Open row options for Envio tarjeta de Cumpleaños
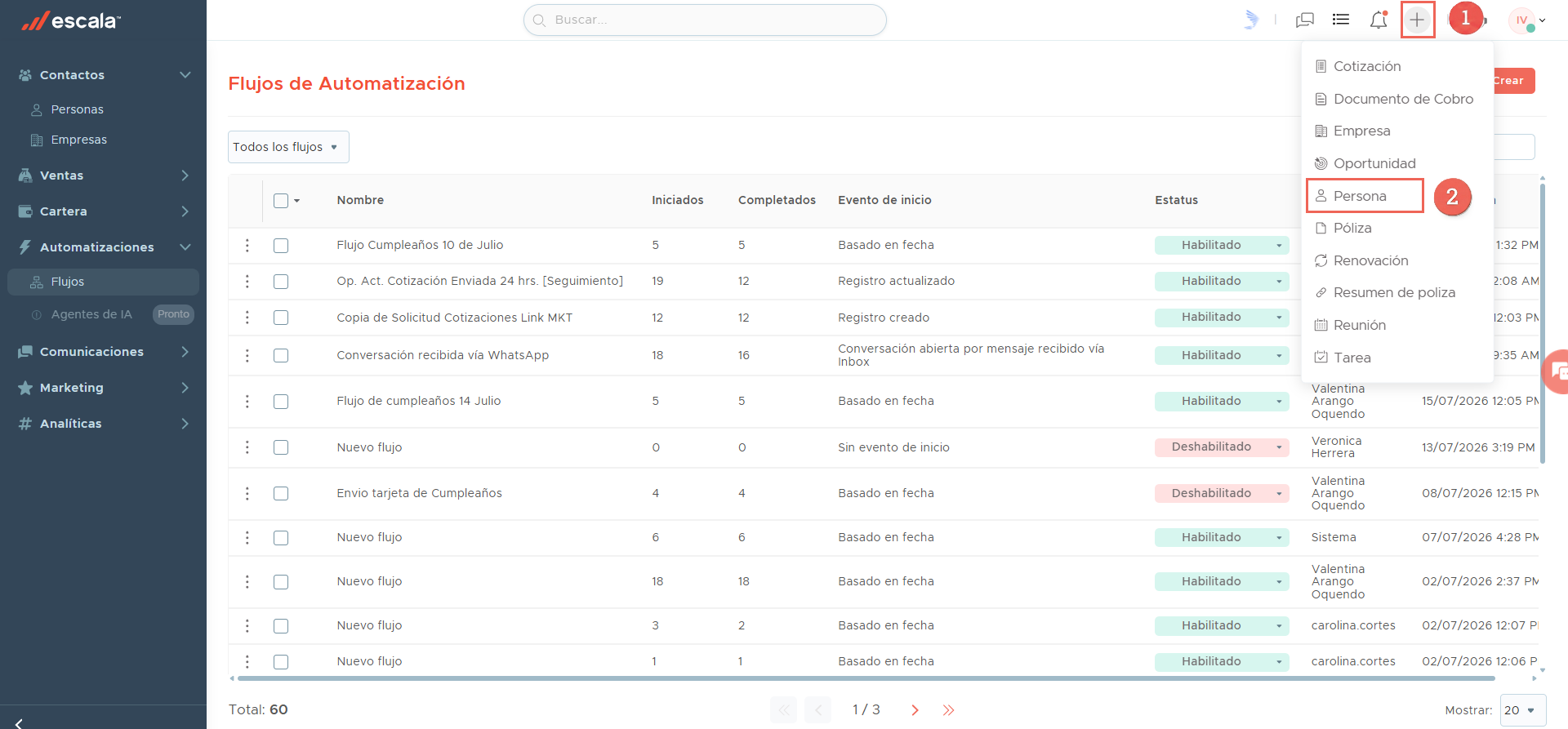Screen dimensions: 1568x729 pyautogui.click(x=247, y=493)
